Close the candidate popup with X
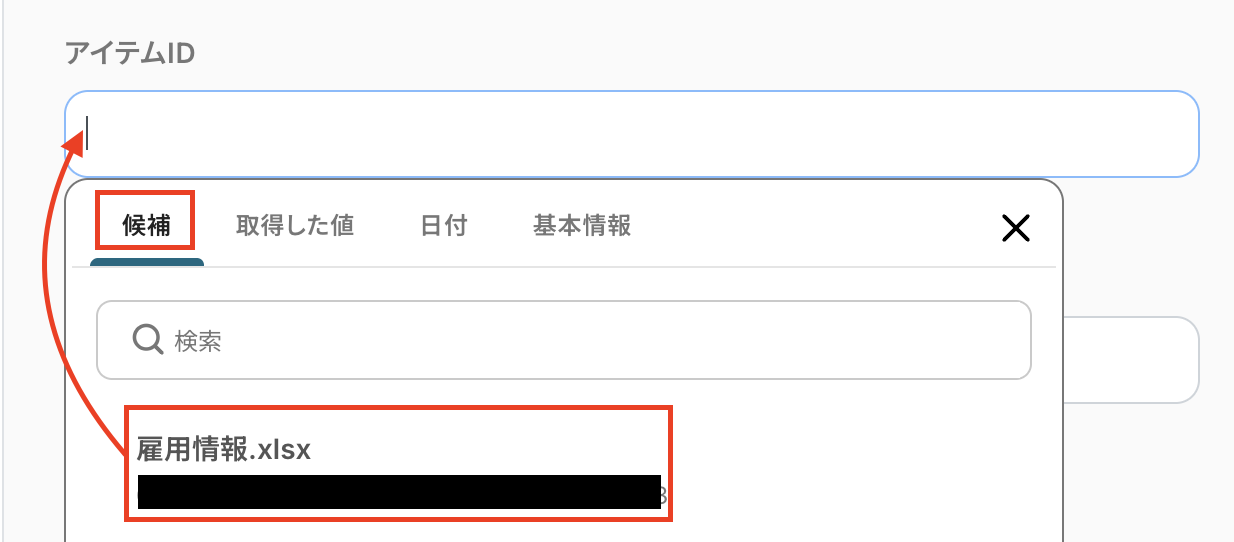This screenshot has width=1234, height=542. (1016, 229)
